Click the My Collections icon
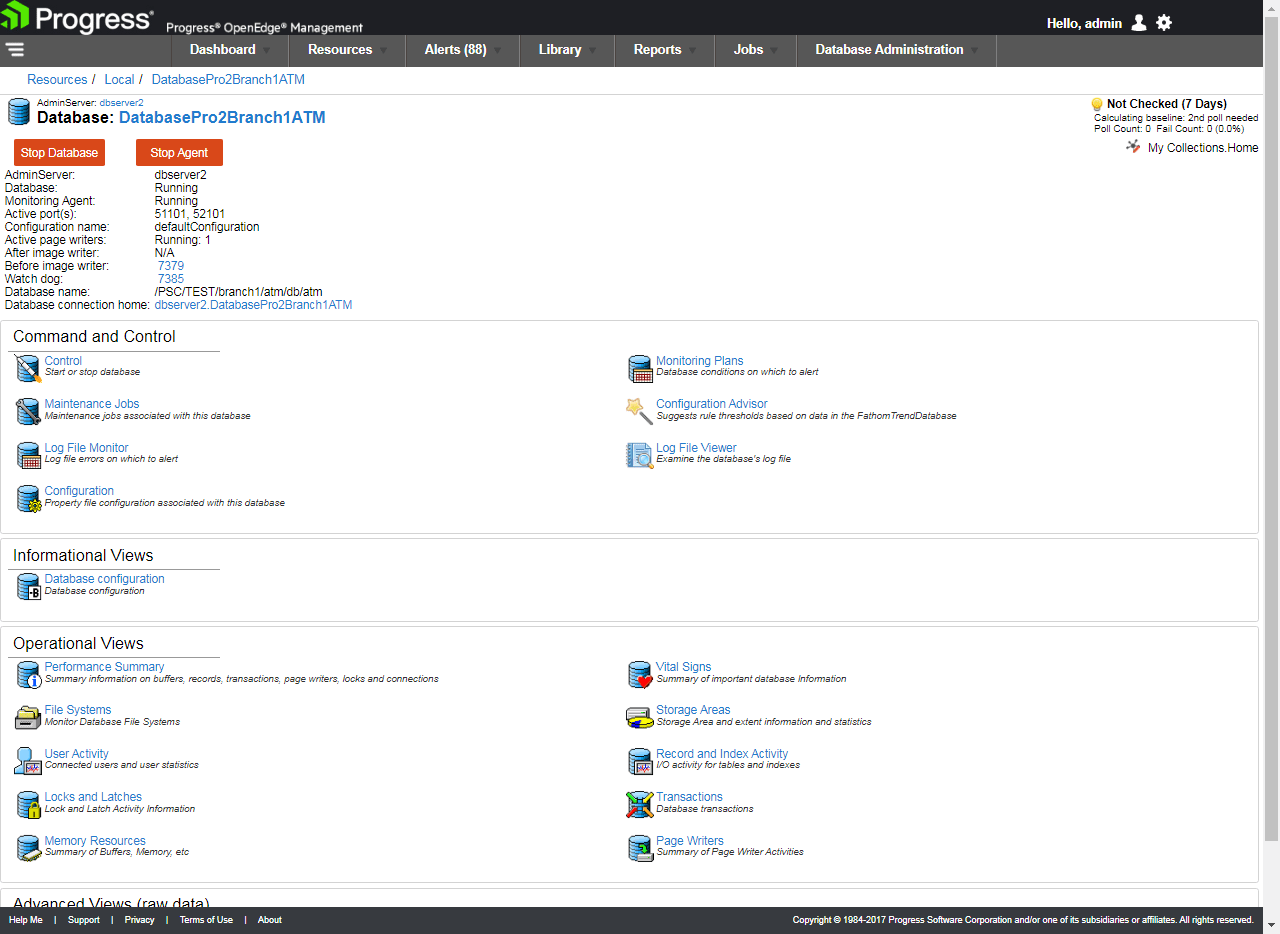1280x934 pixels. 1133,147
